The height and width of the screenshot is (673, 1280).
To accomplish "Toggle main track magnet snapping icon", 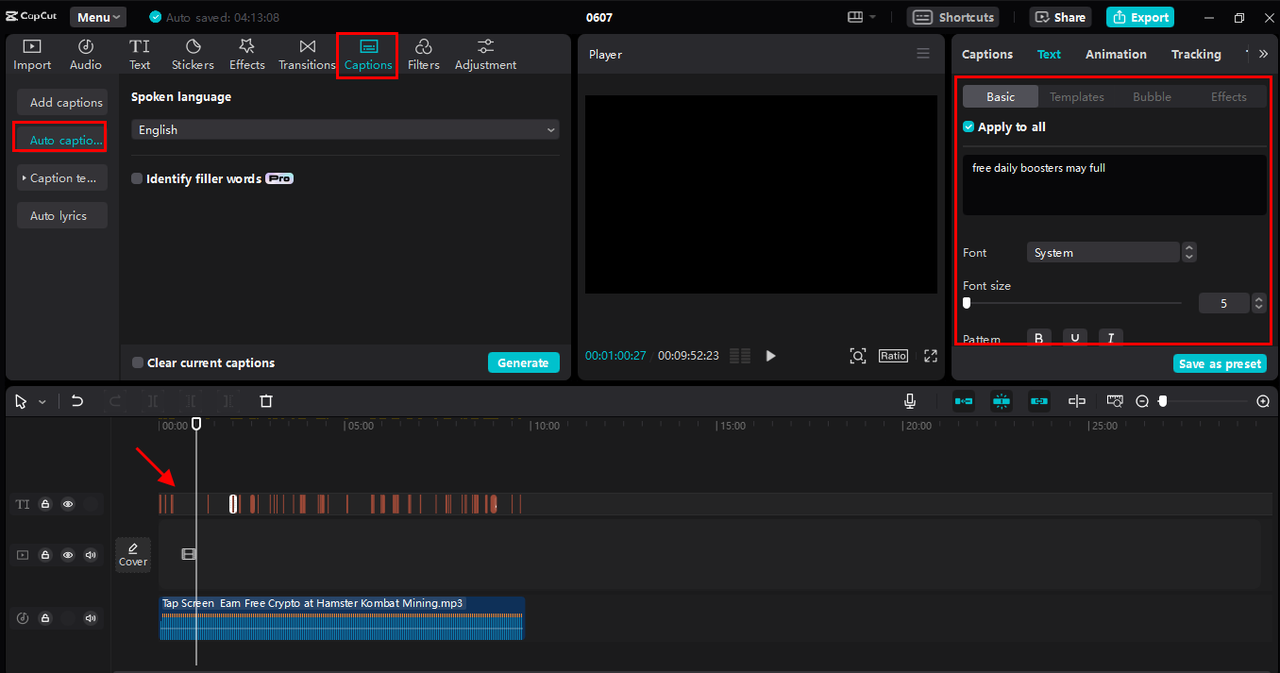I will (x=963, y=401).
